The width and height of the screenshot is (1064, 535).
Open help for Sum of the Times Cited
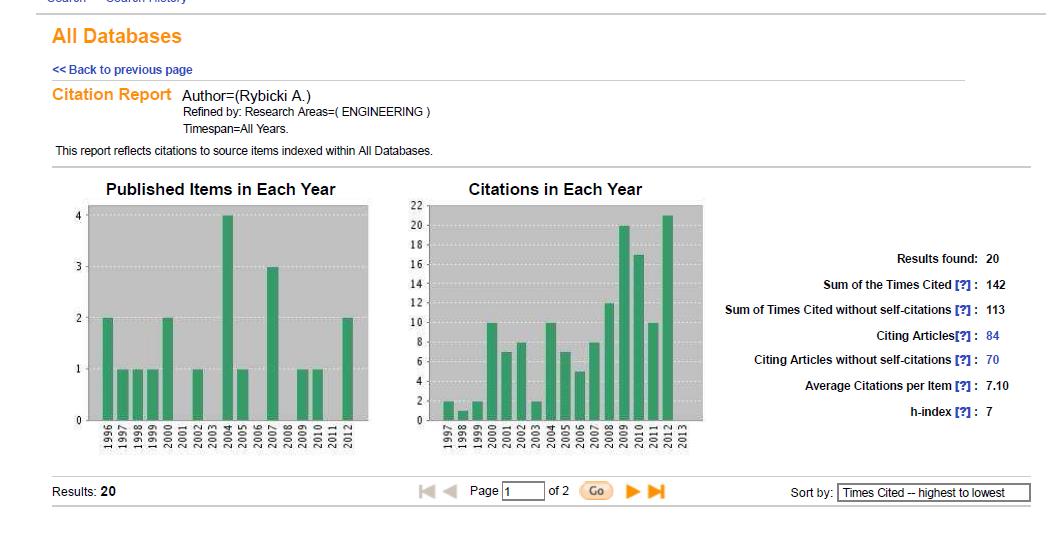pyautogui.click(x=962, y=285)
